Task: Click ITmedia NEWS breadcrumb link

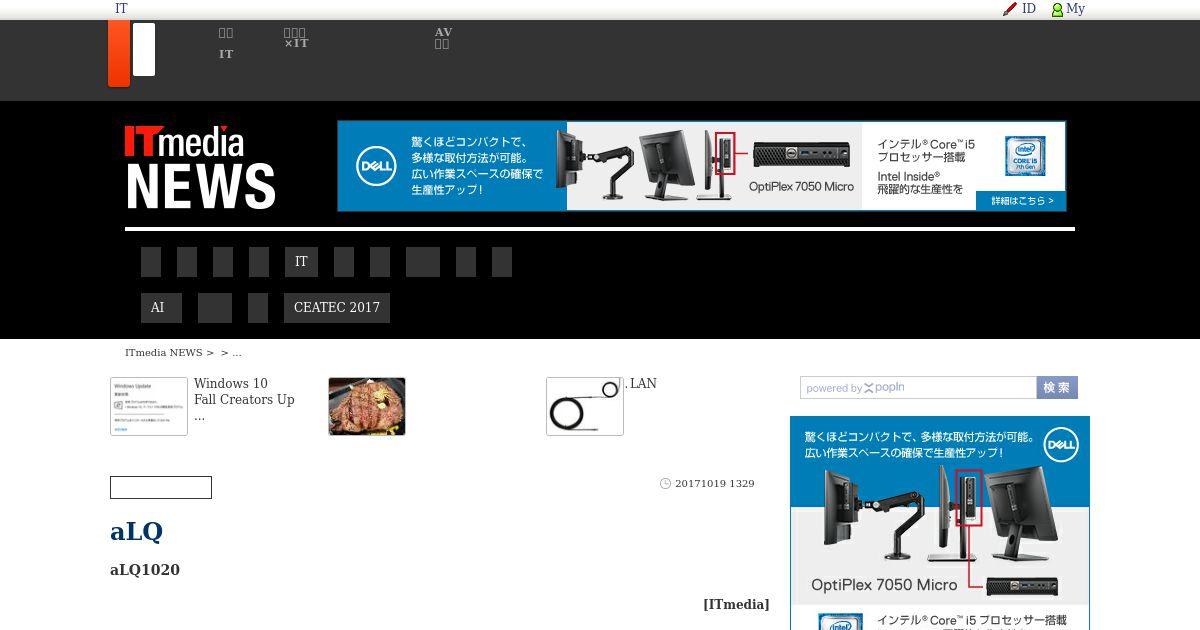Action: [x=164, y=353]
